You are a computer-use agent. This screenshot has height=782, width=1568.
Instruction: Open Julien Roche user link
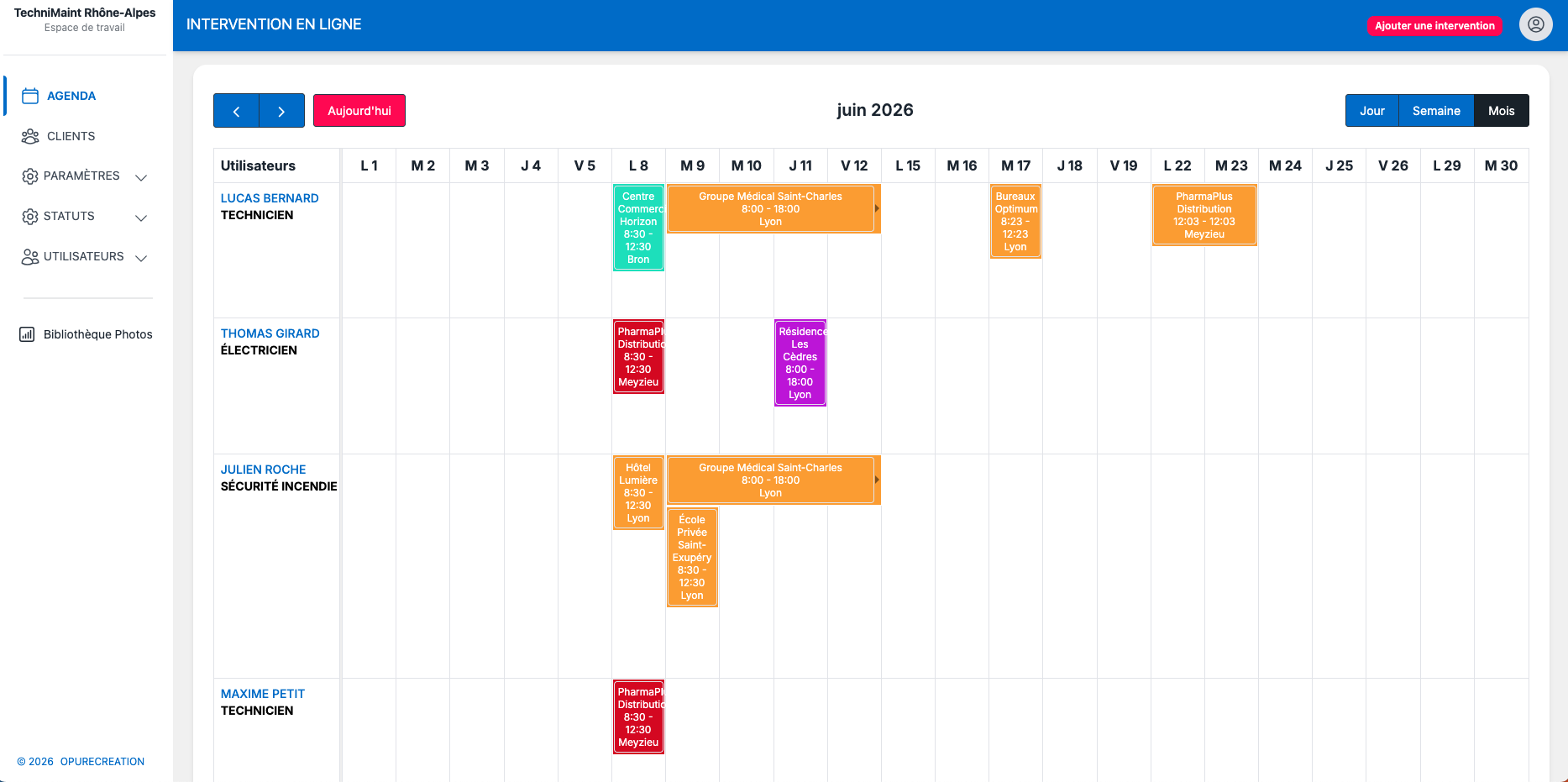click(263, 470)
